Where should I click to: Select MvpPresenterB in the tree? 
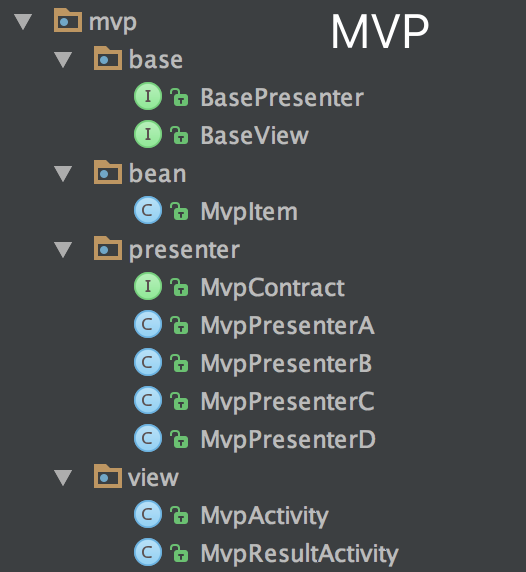286,364
